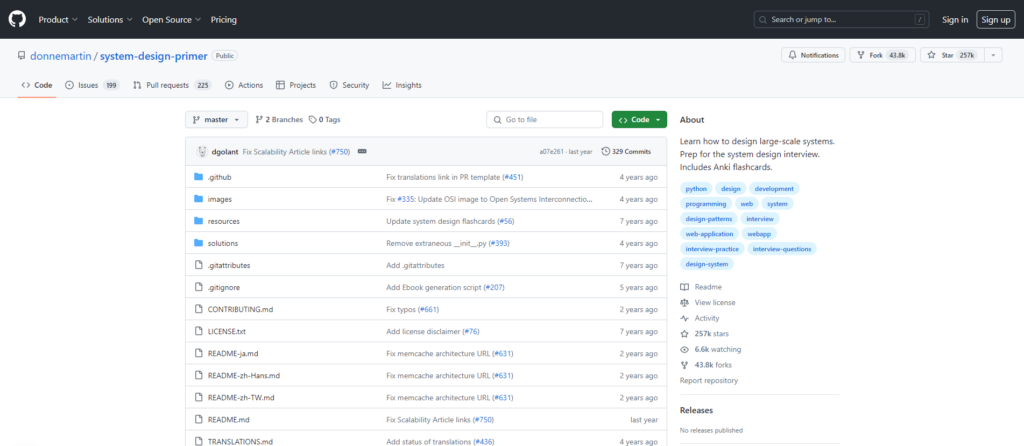Expand the master branch dropdown
Screen dimensions: 1024x446
(x=216, y=119)
